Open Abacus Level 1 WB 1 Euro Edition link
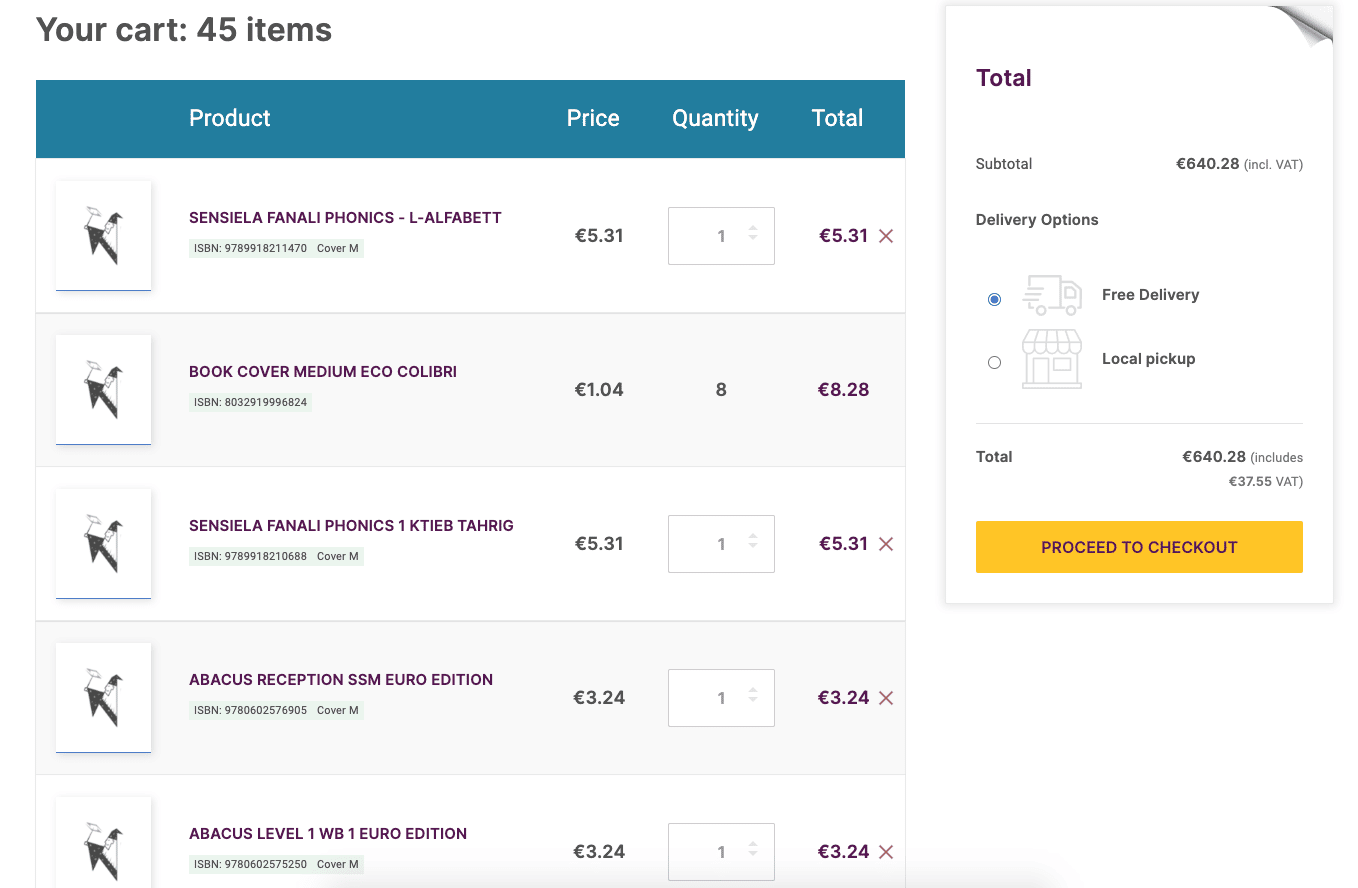Viewport: 1358px width, 888px height. [328, 834]
